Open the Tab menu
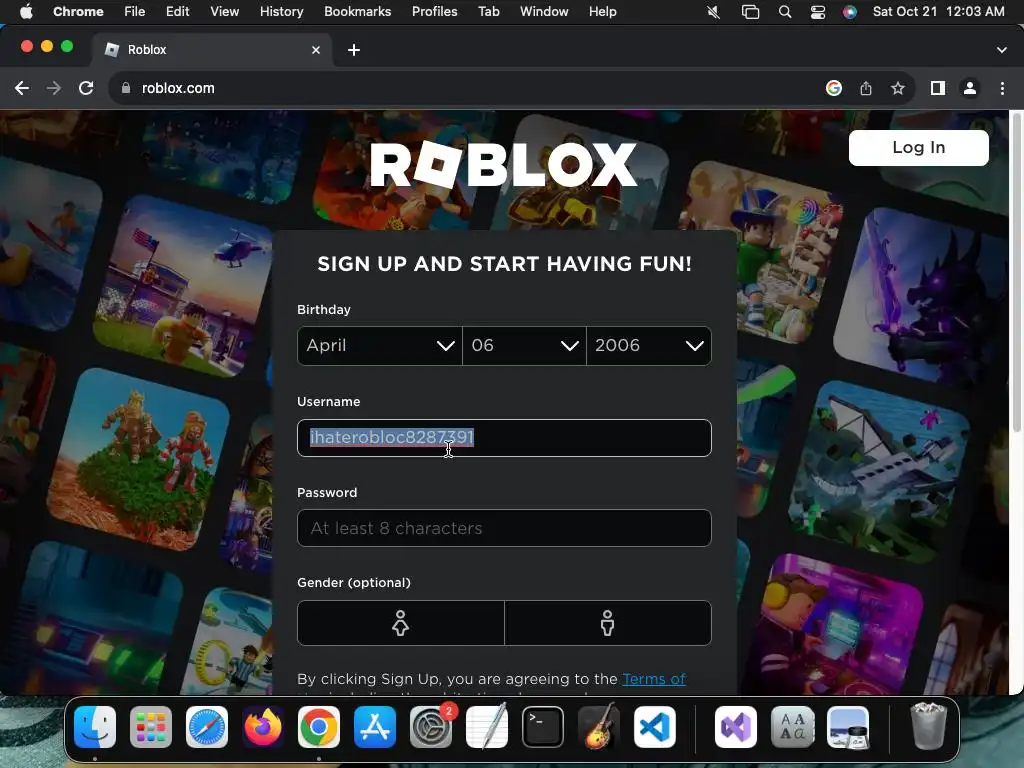1024x768 pixels. [x=488, y=12]
